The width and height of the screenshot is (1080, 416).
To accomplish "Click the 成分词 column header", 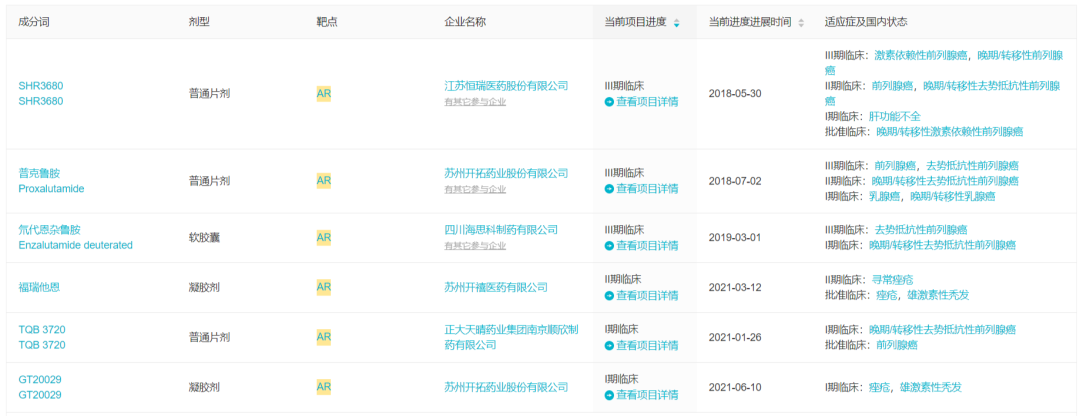I will point(36,22).
